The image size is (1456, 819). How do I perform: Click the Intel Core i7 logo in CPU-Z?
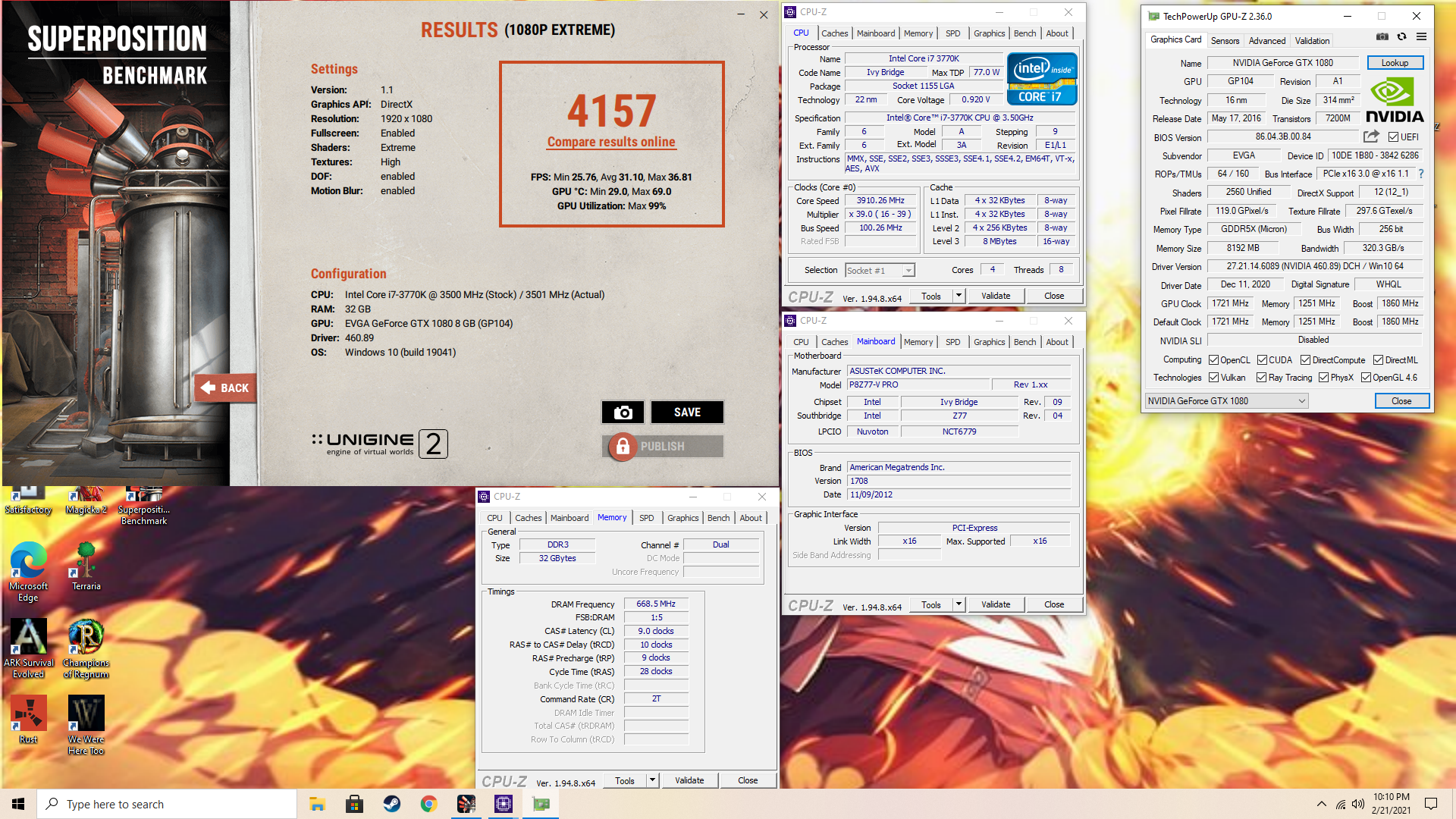1041,79
